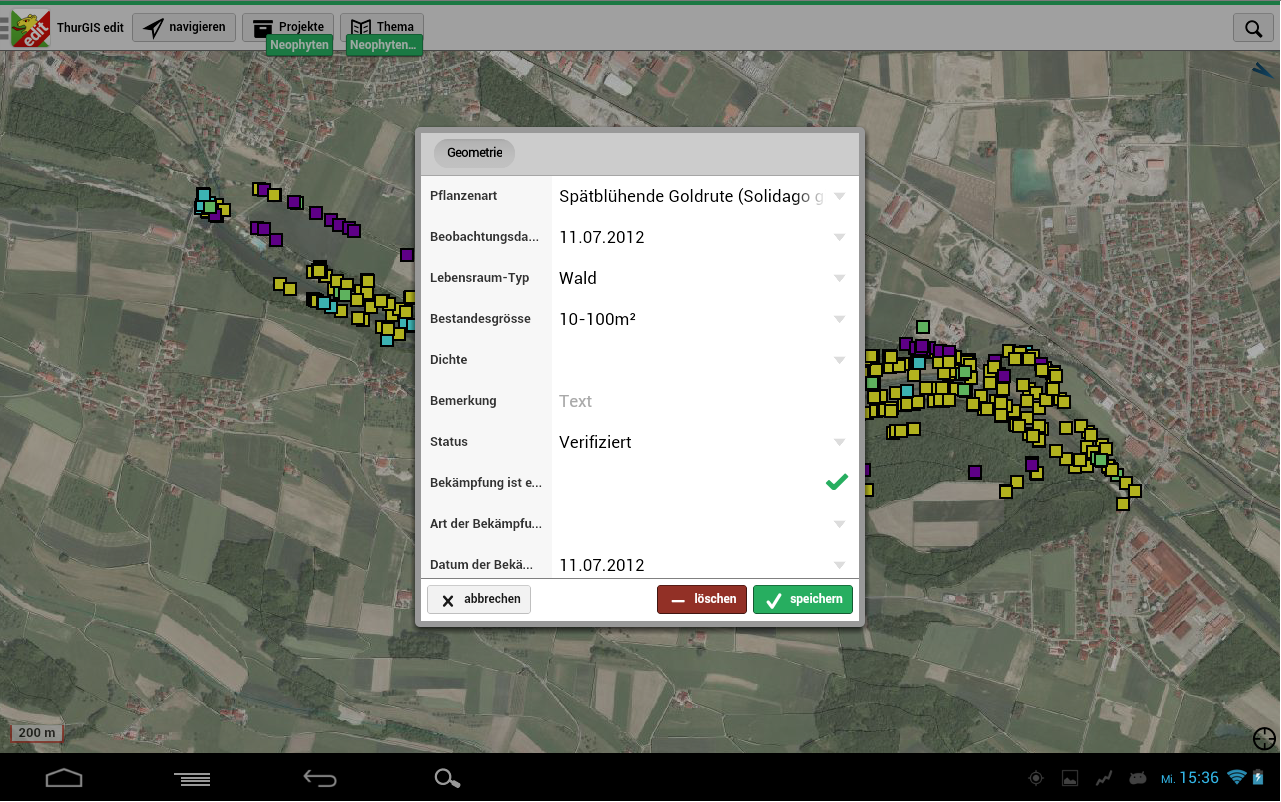Click the green speichern button
Screen dimensions: 1281x802
pyautogui.click(x=803, y=599)
